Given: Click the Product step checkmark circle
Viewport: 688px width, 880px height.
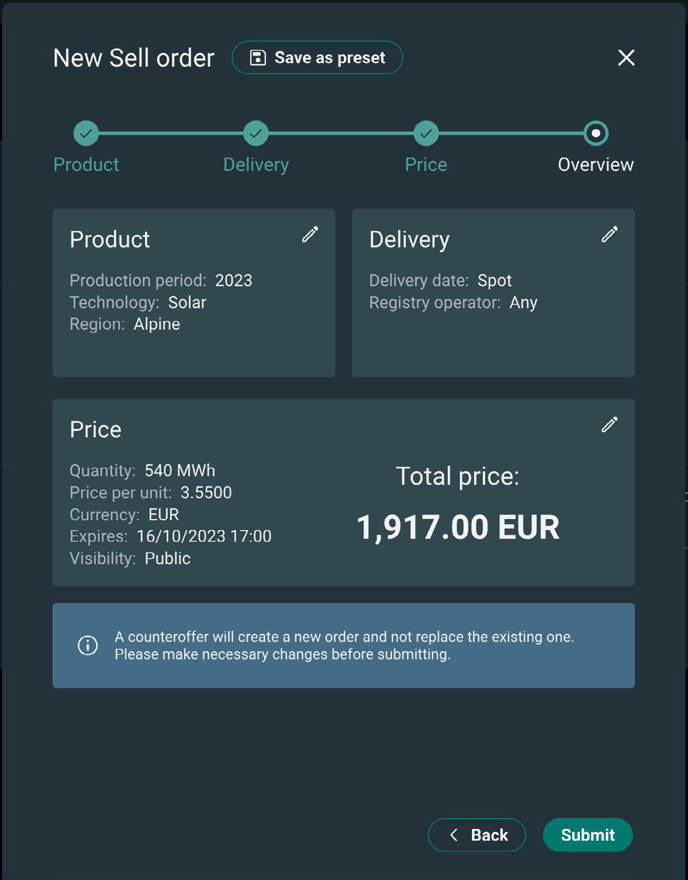Looking at the screenshot, I should pyautogui.click(x=86, y=133).
